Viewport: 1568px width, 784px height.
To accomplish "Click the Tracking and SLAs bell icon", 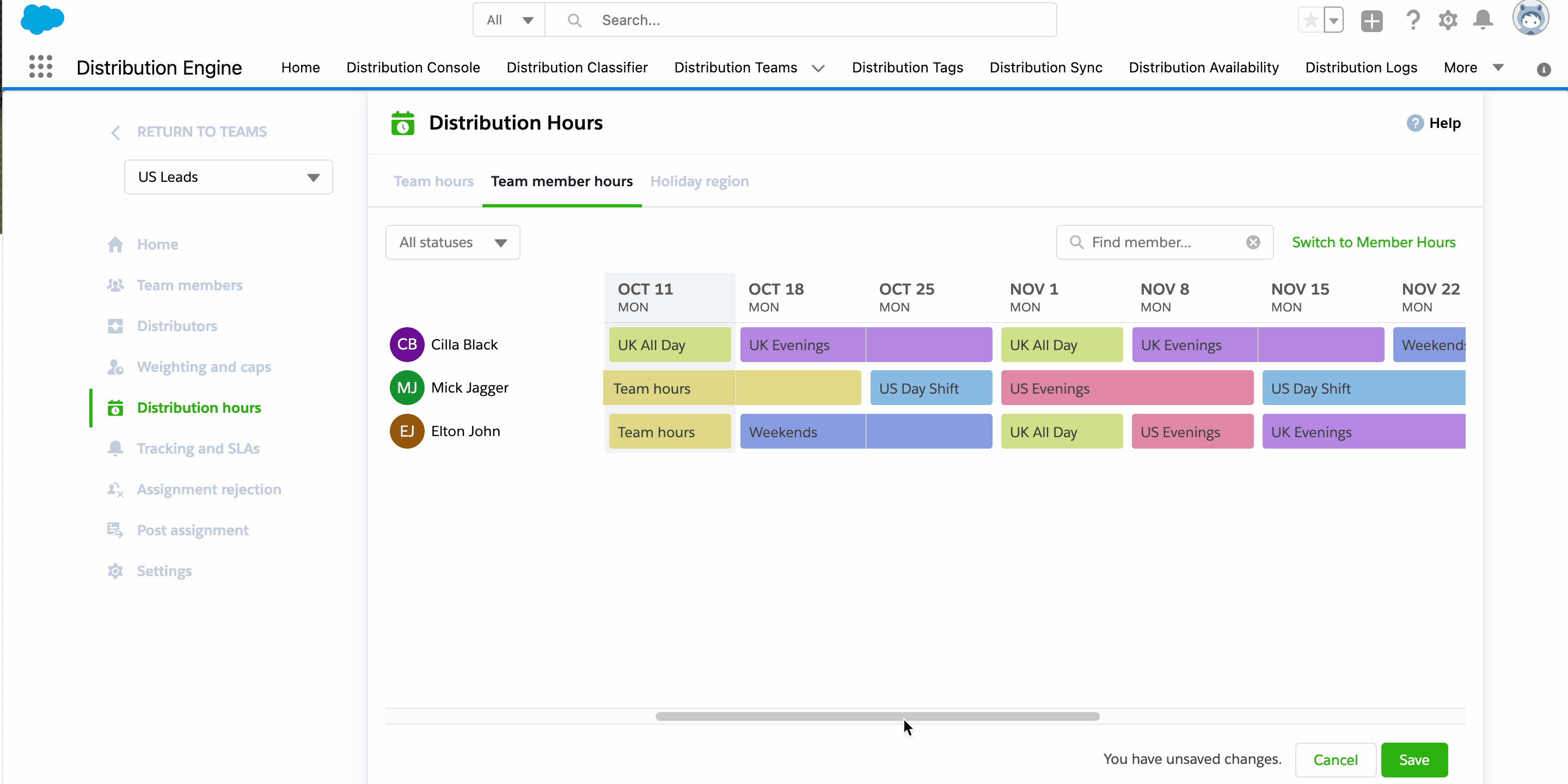I will [115, 449].
